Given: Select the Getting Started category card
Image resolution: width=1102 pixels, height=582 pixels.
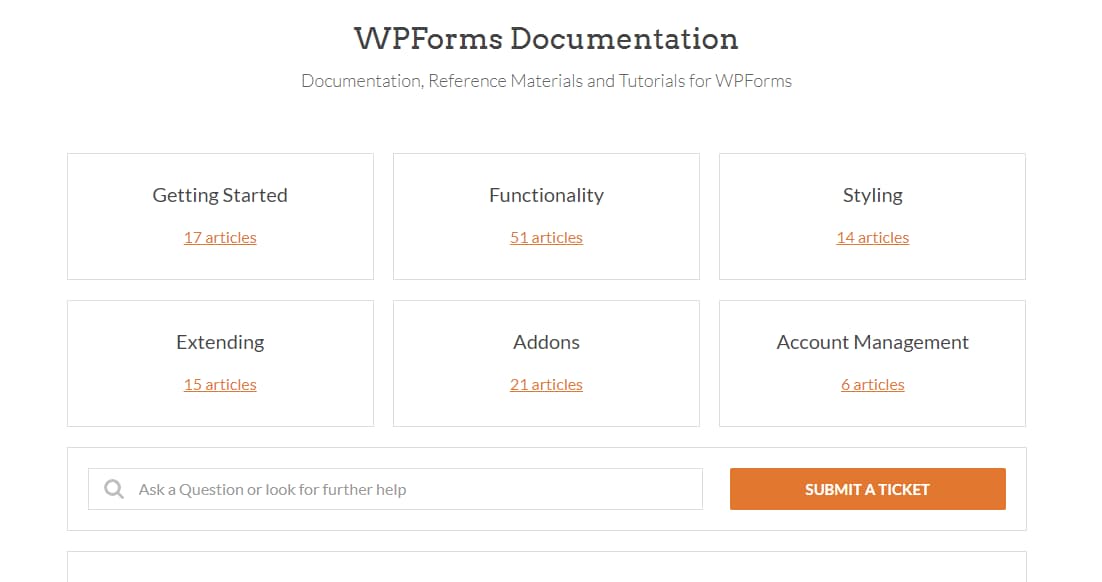Looking at the screenshot, I should [220, 215].
